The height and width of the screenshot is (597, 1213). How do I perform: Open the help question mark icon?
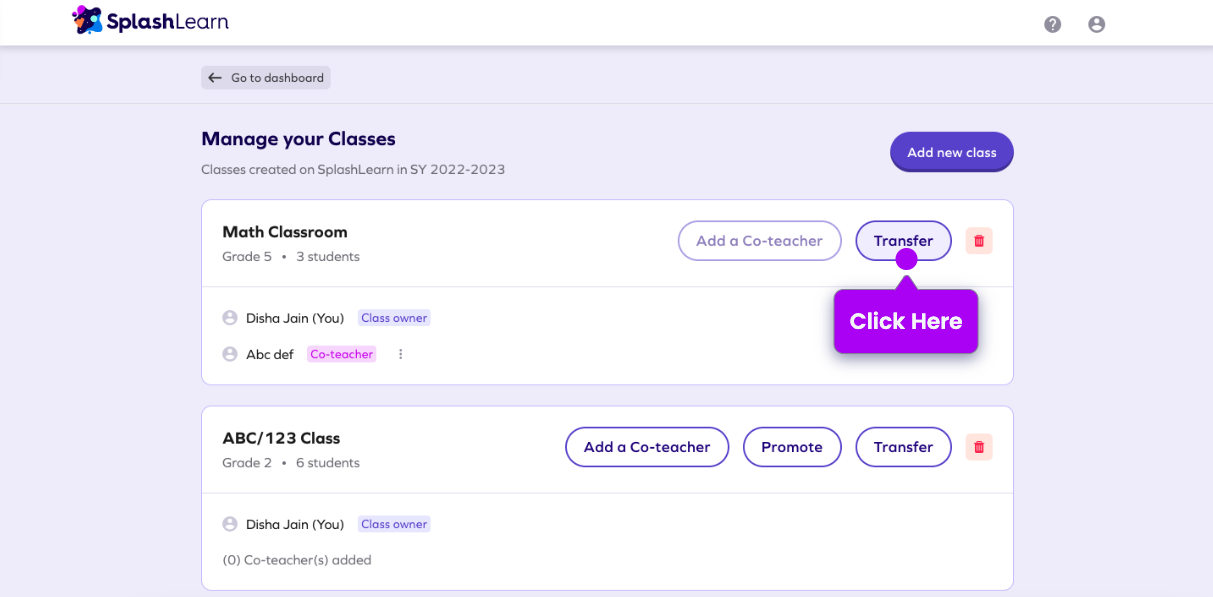click(1052, 24)
